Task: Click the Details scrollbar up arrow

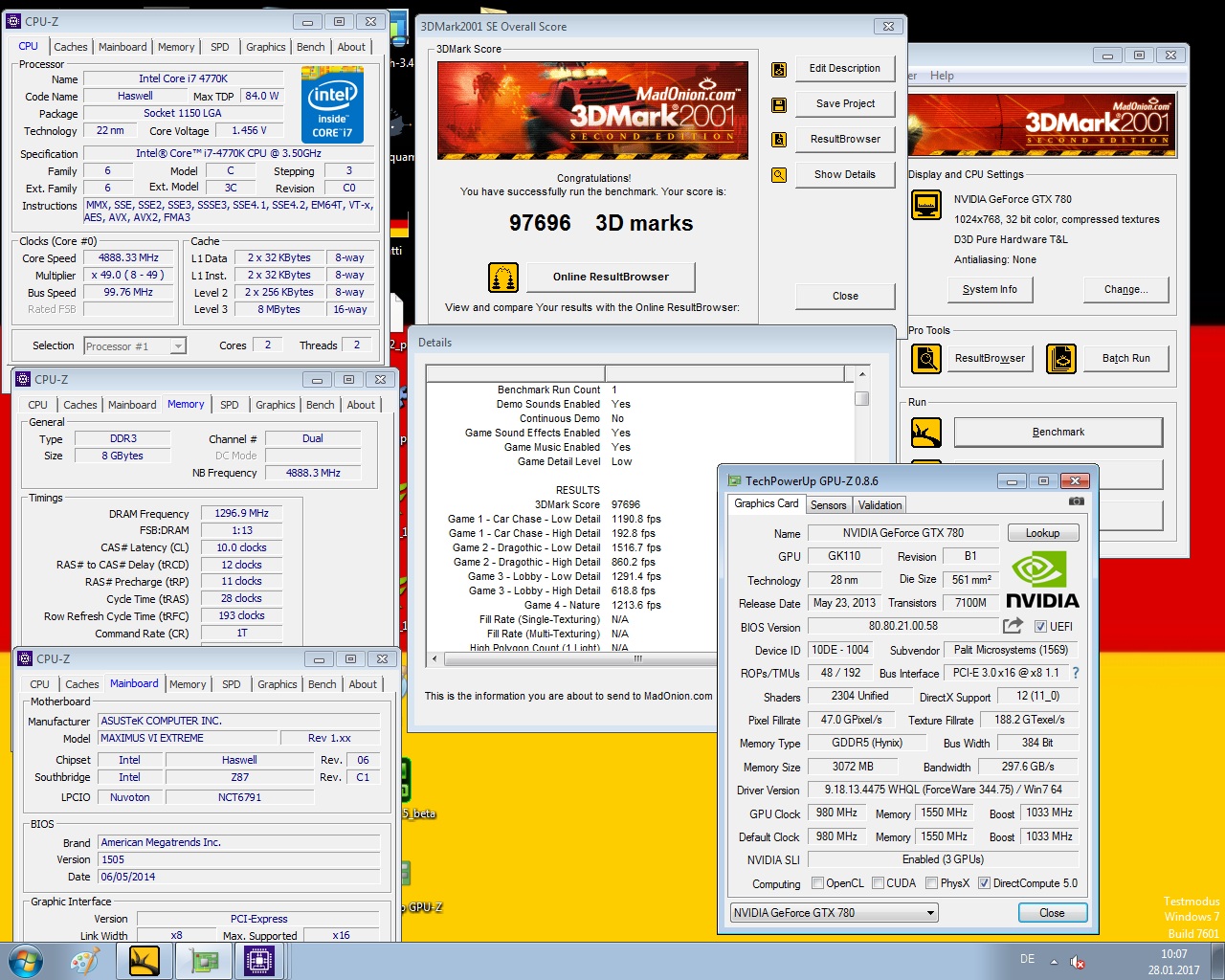Action: point(862,374)
